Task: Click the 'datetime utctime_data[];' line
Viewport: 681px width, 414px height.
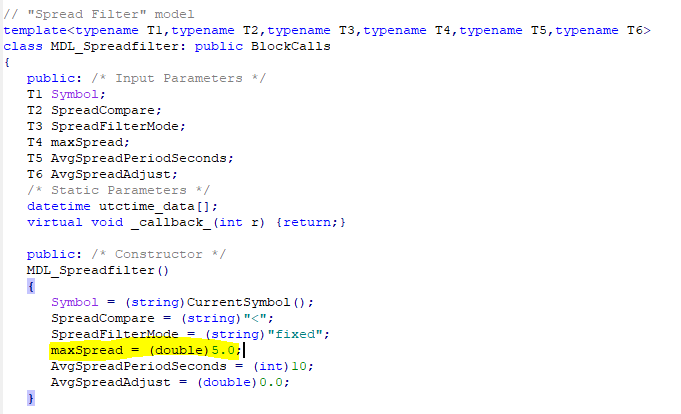Action: [x=122, y=206]
